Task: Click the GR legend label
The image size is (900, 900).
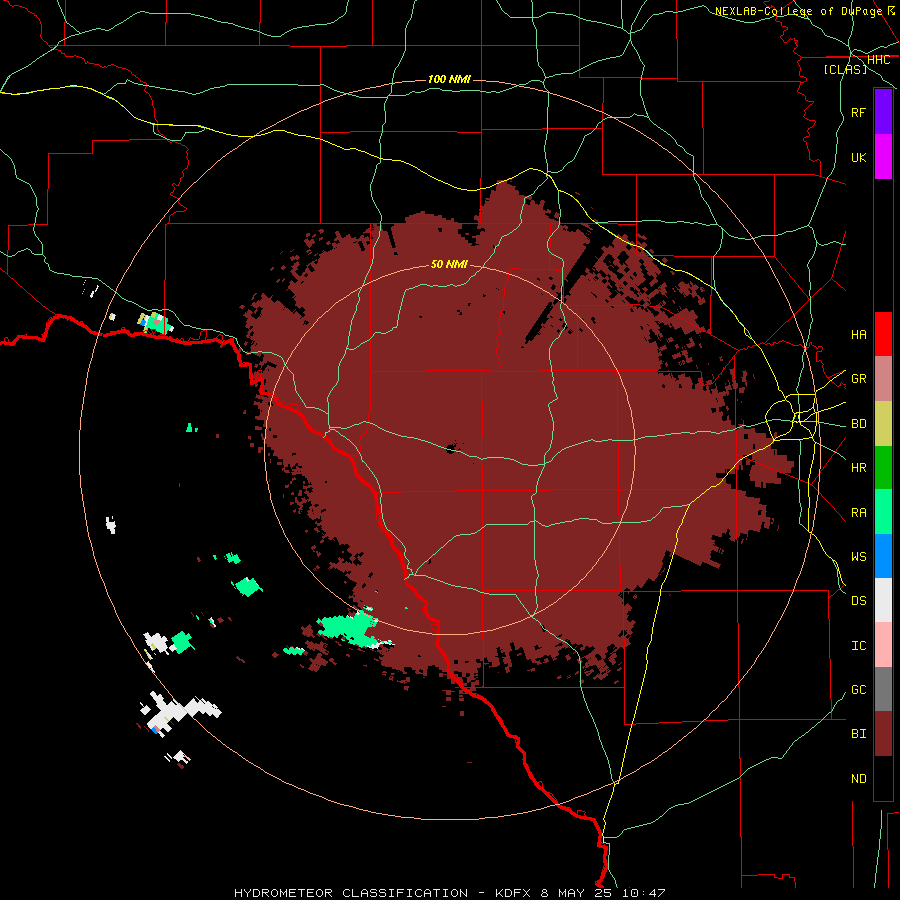Action: click(859, 379)
